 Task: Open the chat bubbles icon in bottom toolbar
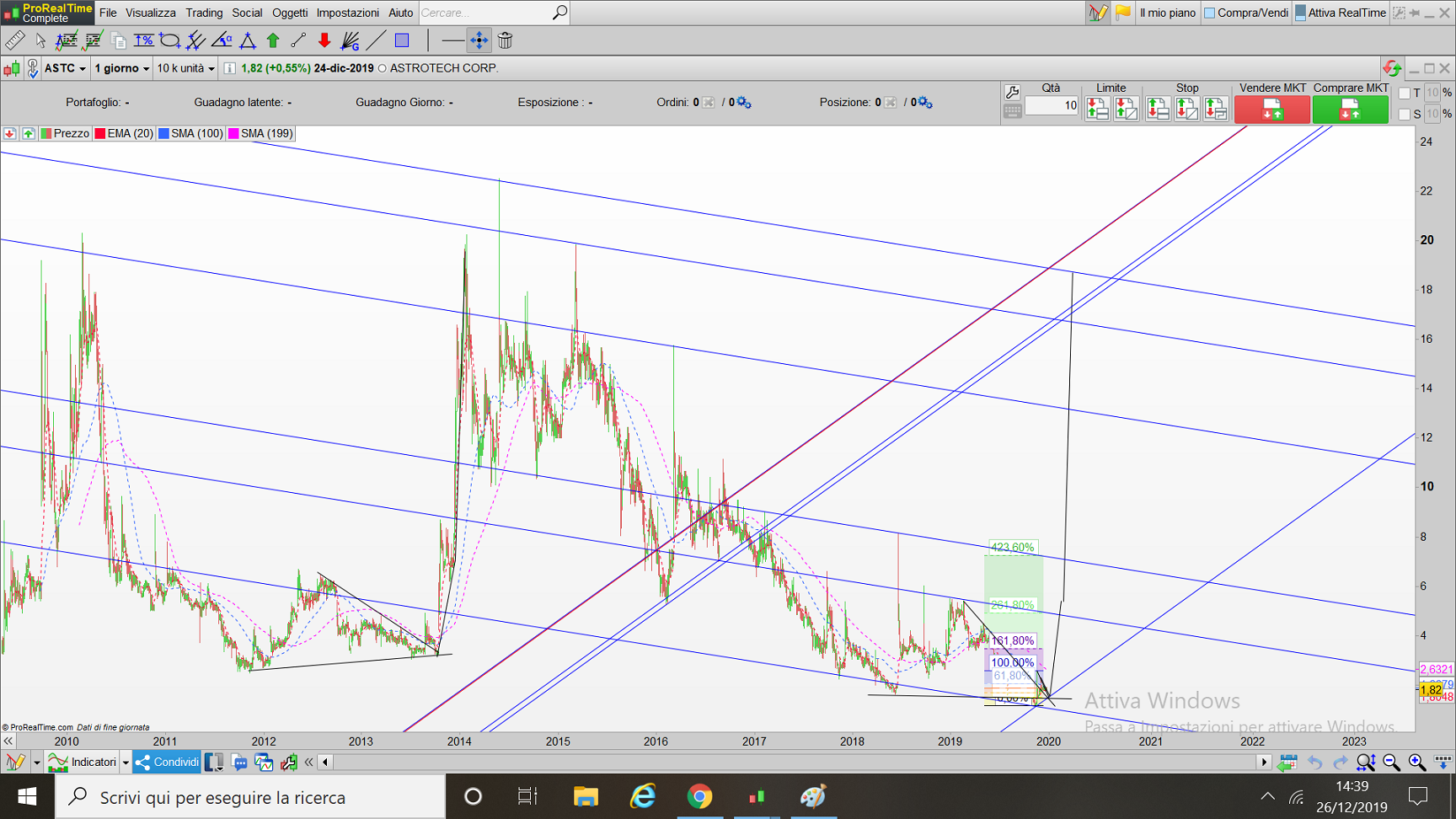pos(239,763)
